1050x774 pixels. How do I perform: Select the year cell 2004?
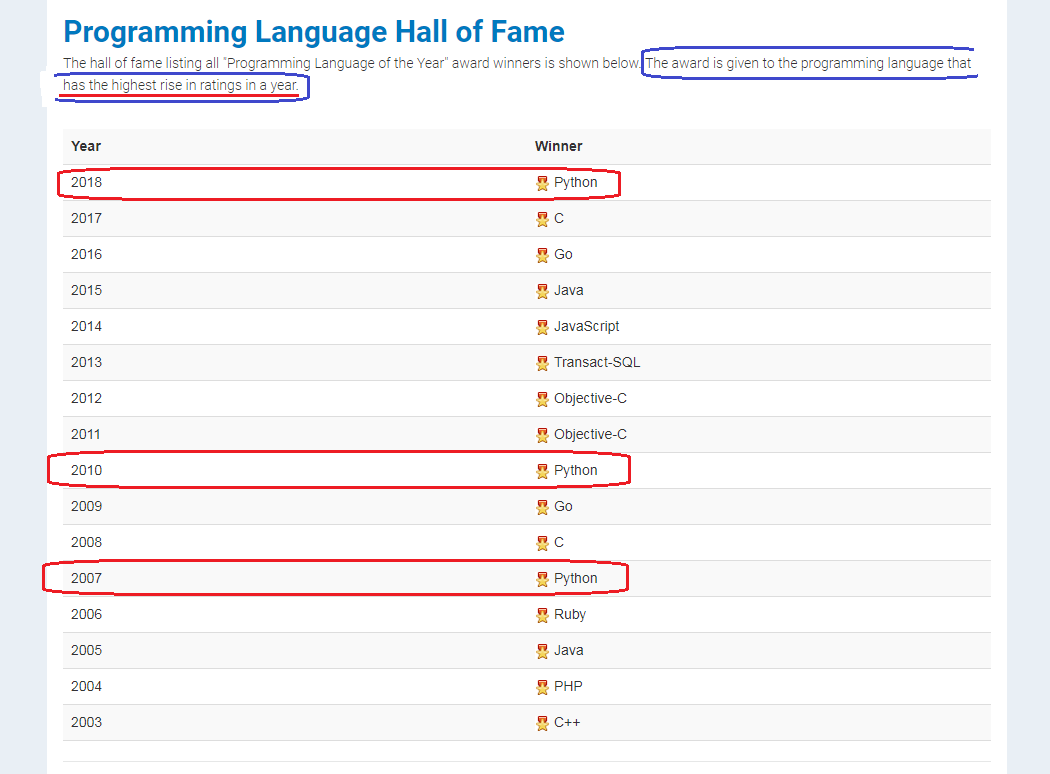pos(86,686)
